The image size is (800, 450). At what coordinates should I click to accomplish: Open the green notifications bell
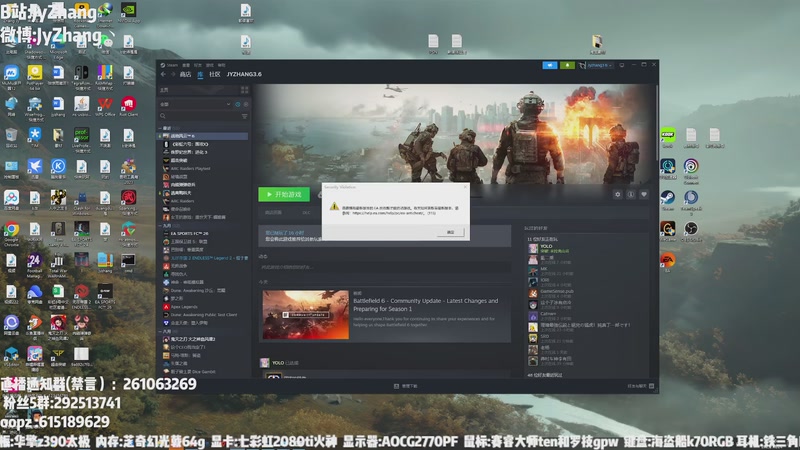[x=567, y=65]
